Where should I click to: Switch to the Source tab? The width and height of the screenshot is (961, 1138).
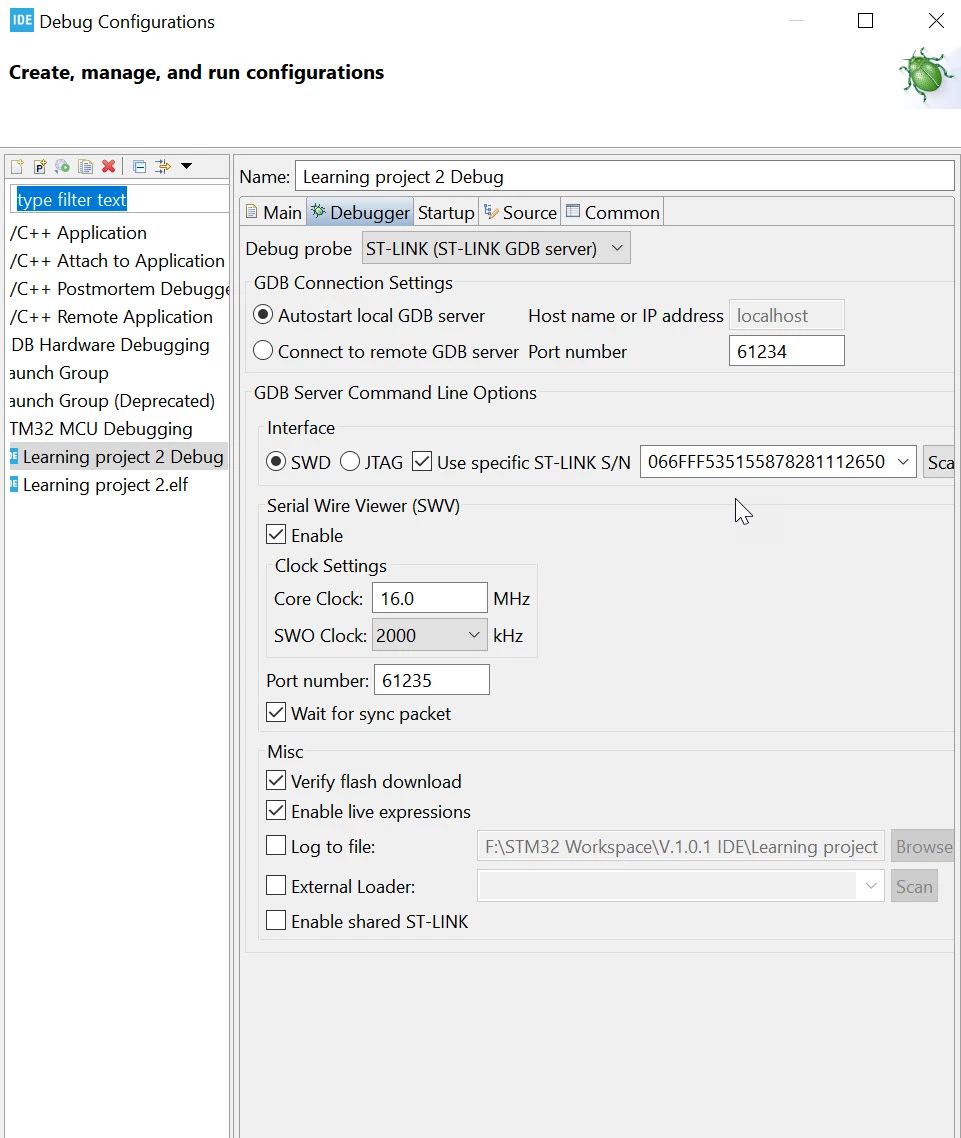[520, 213]
